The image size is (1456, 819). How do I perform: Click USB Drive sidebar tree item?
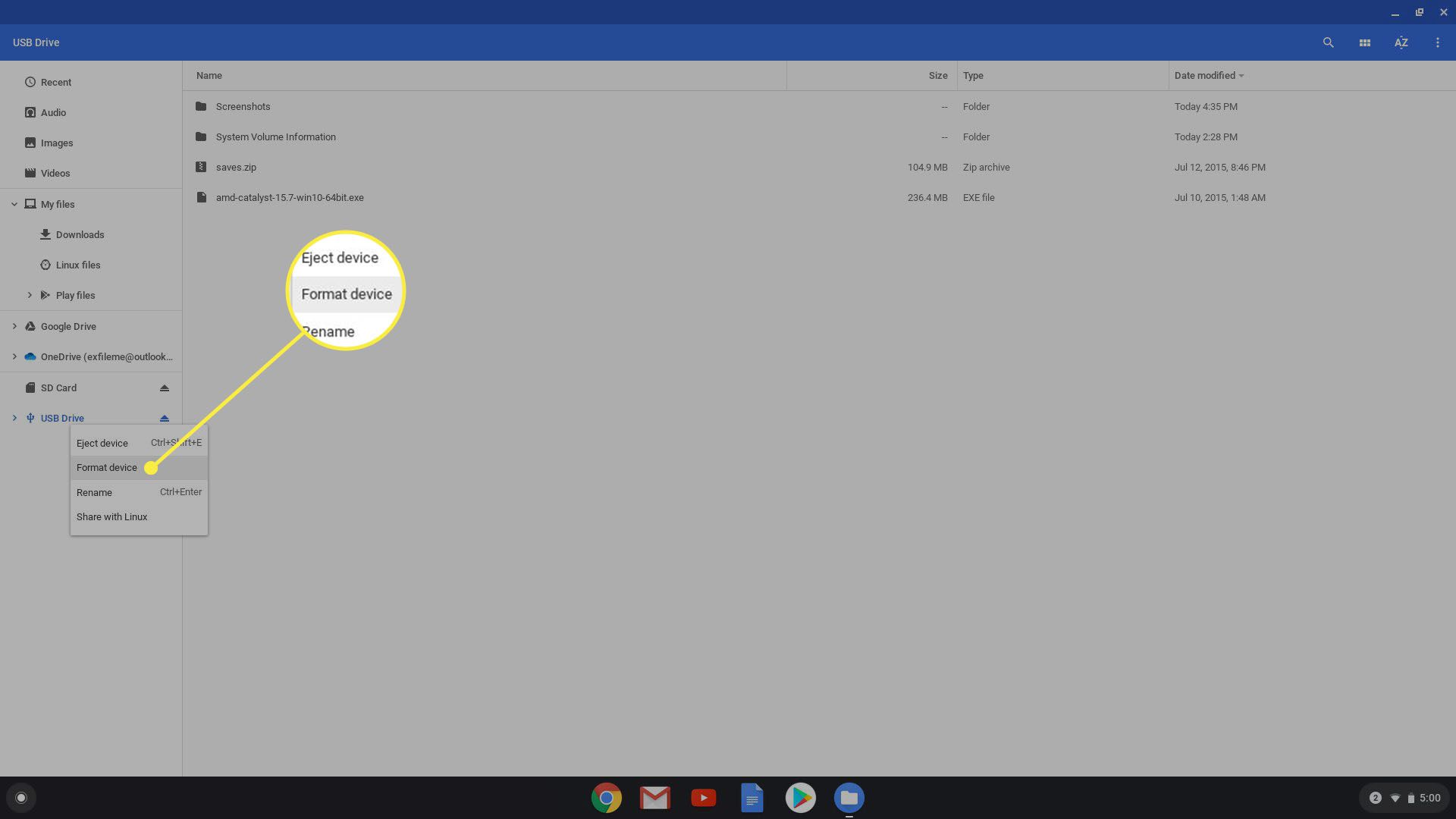(62, 418)
